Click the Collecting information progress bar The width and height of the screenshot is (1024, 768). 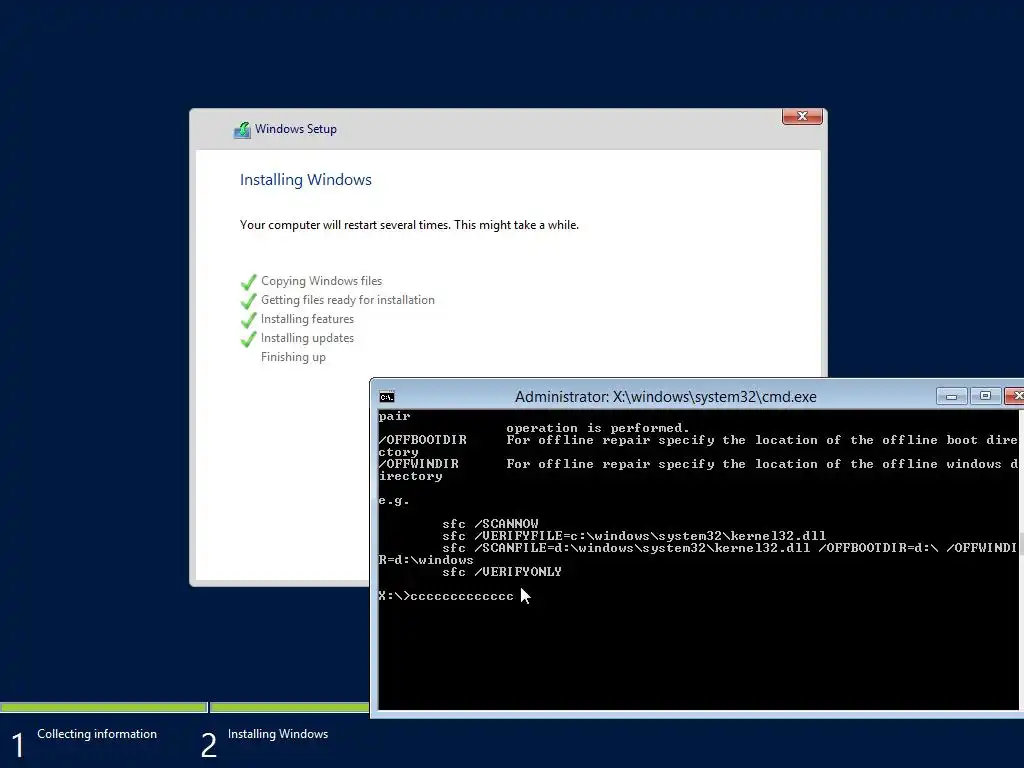103,707
